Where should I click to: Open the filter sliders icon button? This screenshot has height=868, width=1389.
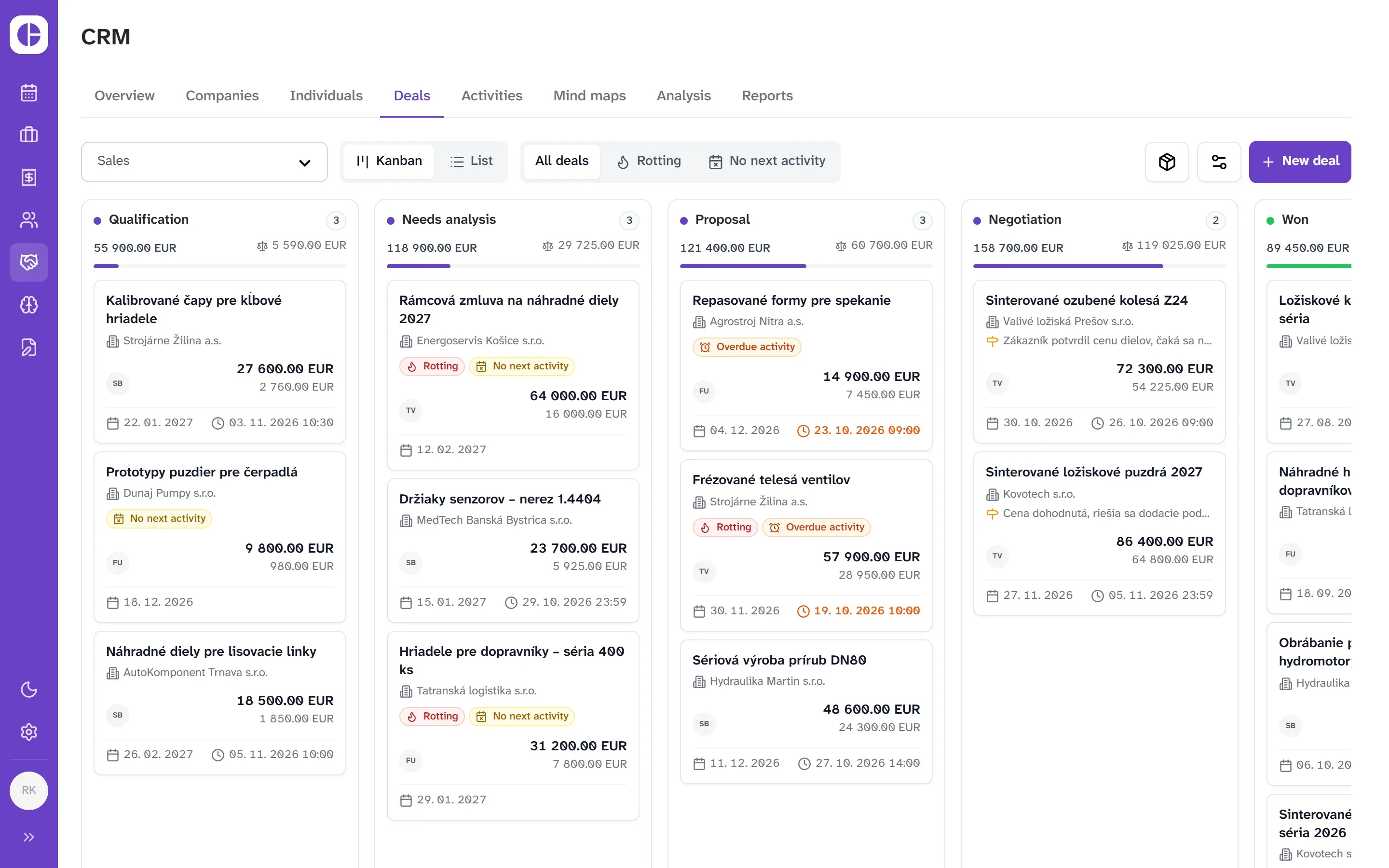click(1219, 162)
